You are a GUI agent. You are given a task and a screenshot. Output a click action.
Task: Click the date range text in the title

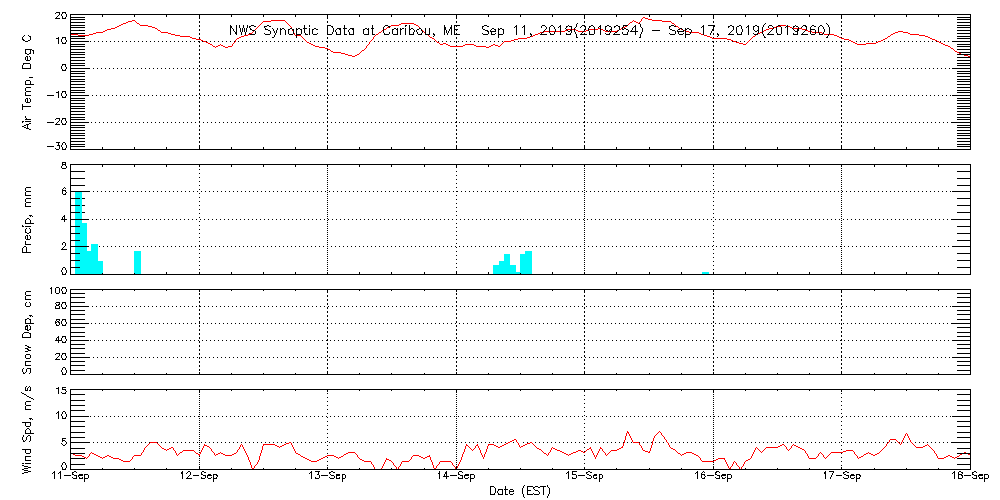[x=656, y=31]
